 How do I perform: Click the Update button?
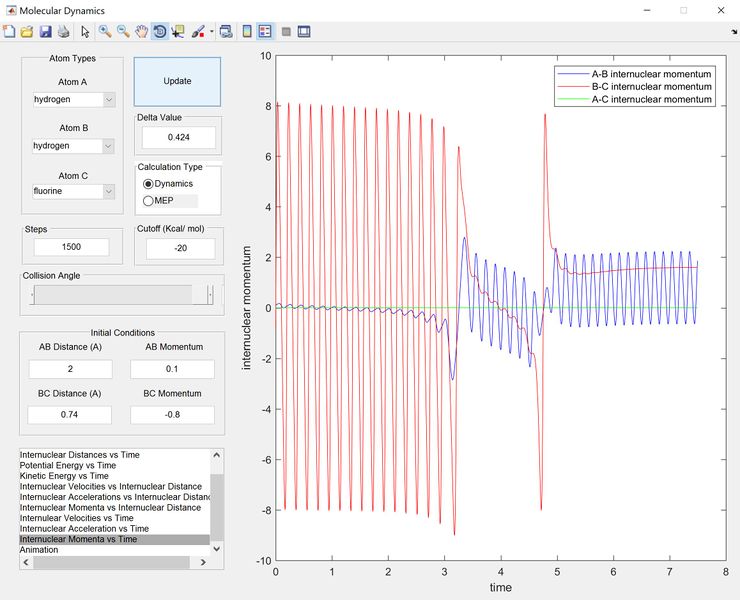click(177, 81)
